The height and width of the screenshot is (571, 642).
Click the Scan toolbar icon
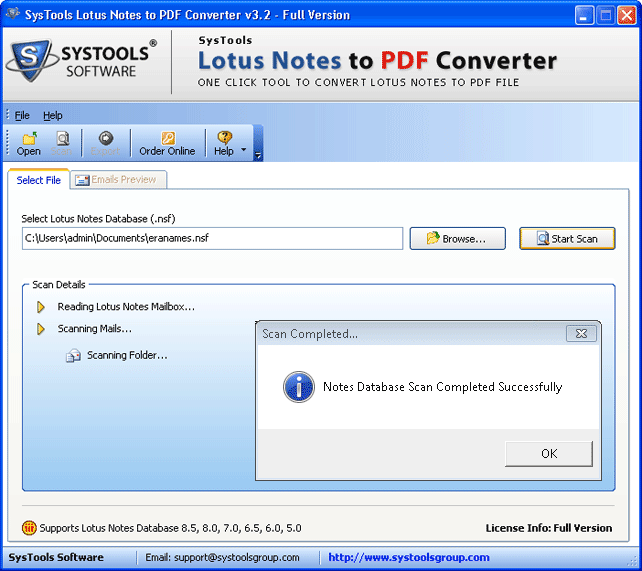[62, 143]
